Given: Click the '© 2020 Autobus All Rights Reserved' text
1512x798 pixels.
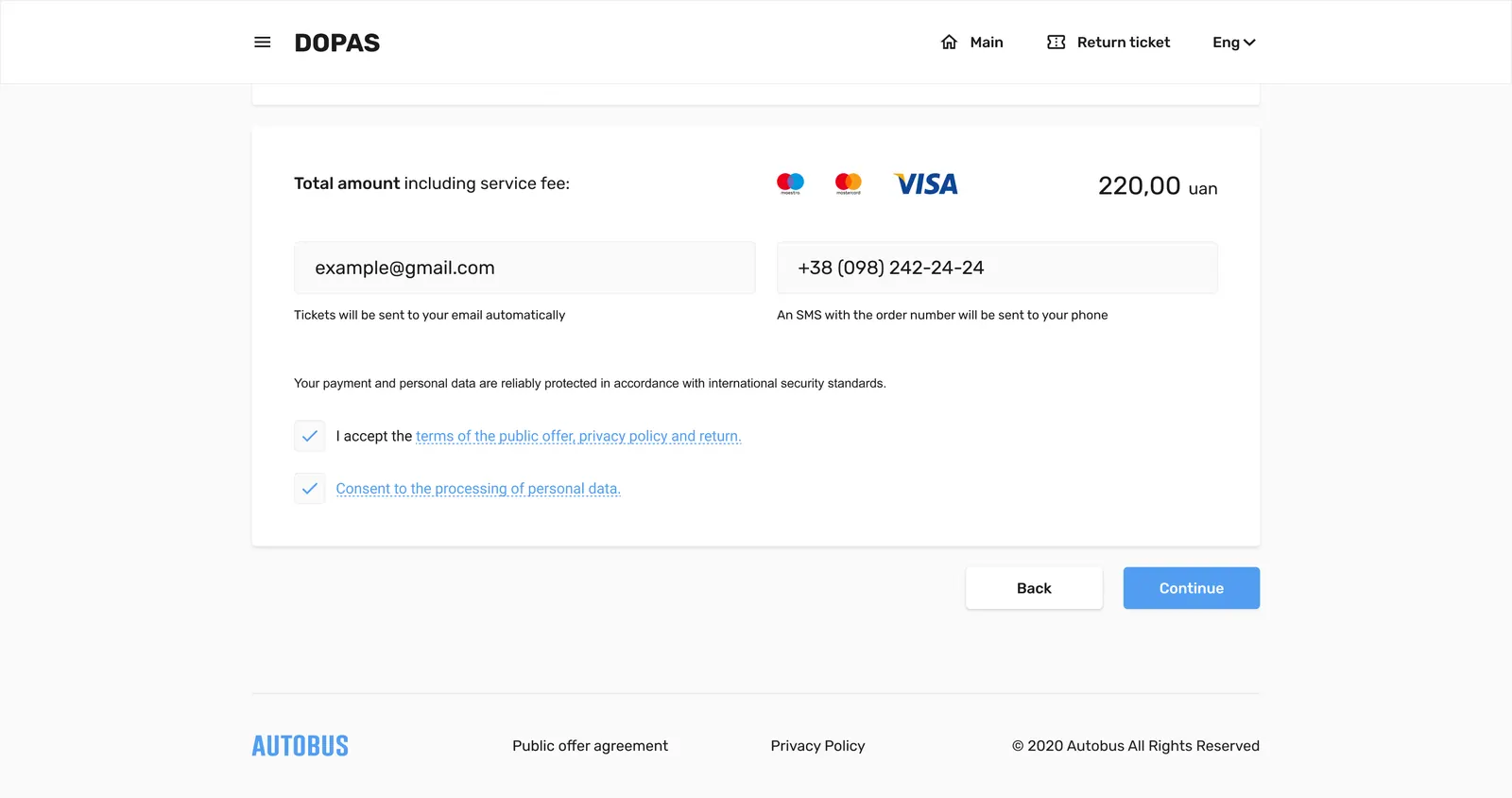Looking at the screenshot, I should [1136, 746].
